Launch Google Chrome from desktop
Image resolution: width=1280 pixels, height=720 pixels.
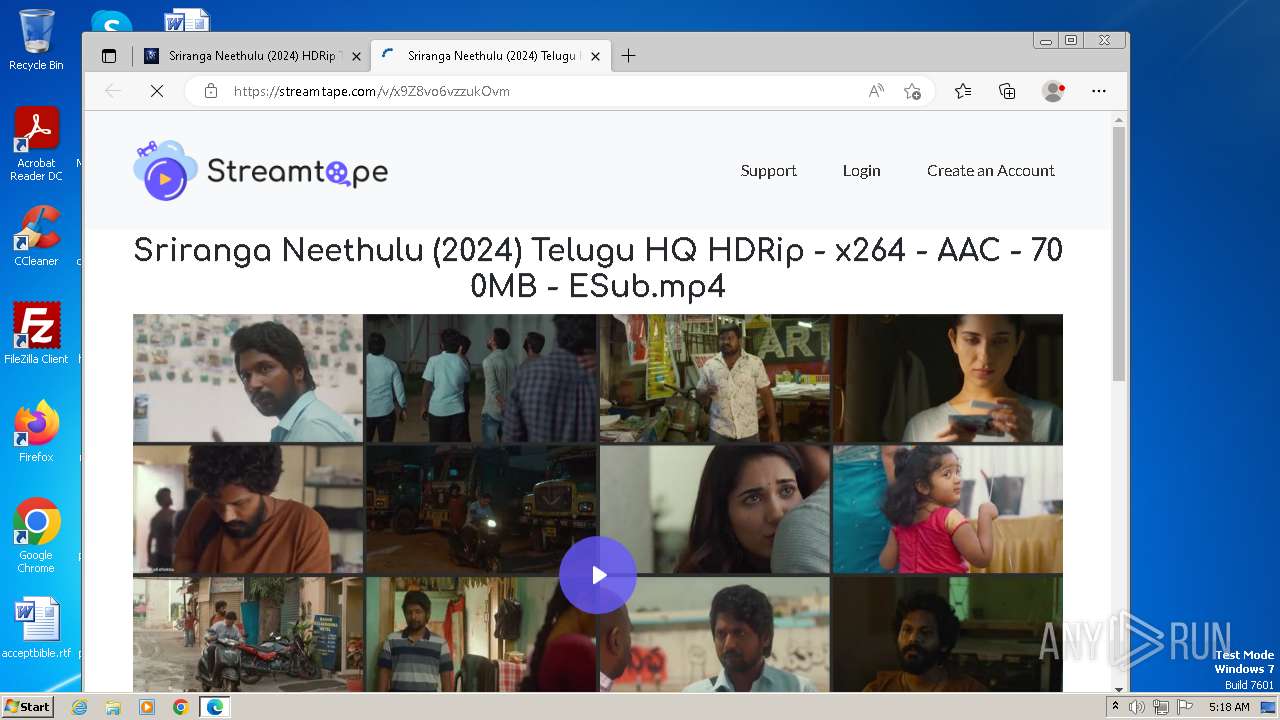click(36, 536)
